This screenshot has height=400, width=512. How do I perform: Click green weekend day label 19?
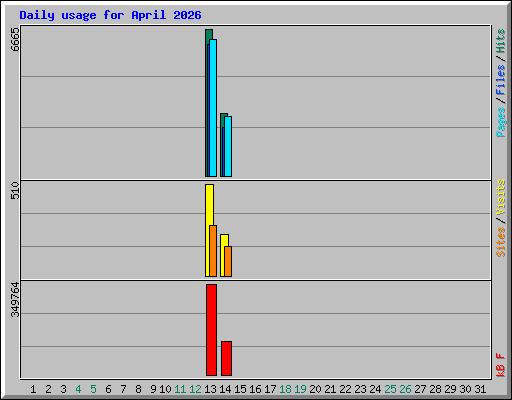(x=300, y=389)
